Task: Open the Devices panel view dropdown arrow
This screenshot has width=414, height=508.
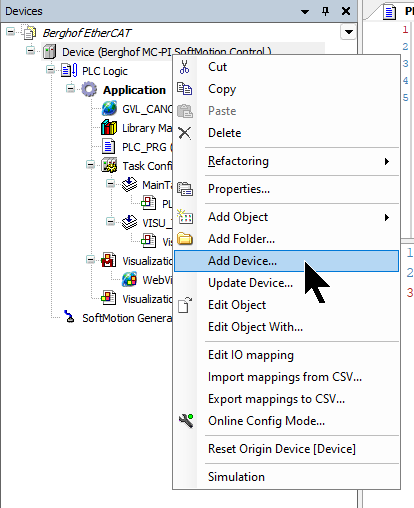Action: pyautogui.click(x=349, y=32)
